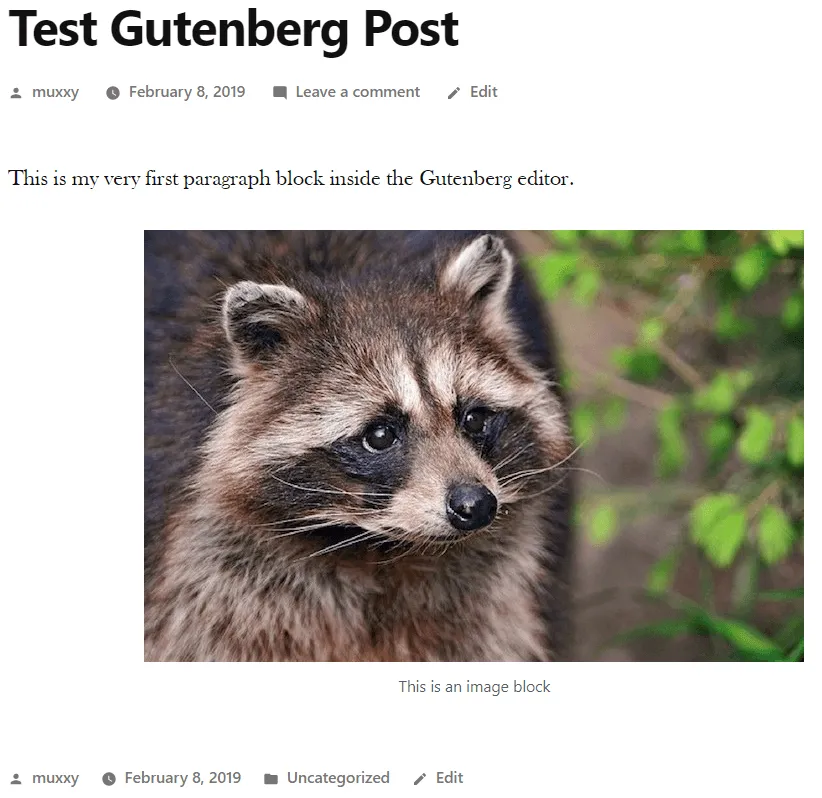Click the Test Gutenberg Post title
This screenshot has height=798, width=822.
tap(234, 29)
